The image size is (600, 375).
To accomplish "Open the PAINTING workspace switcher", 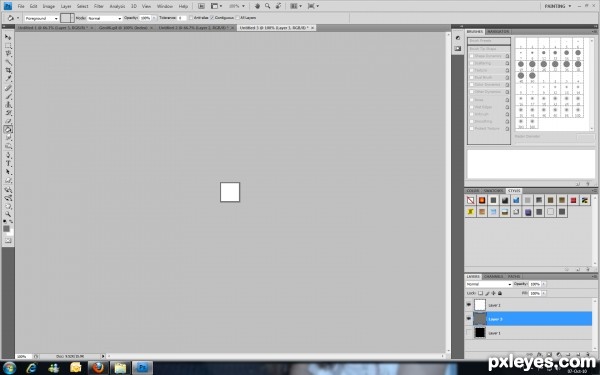I will (558, 6).
